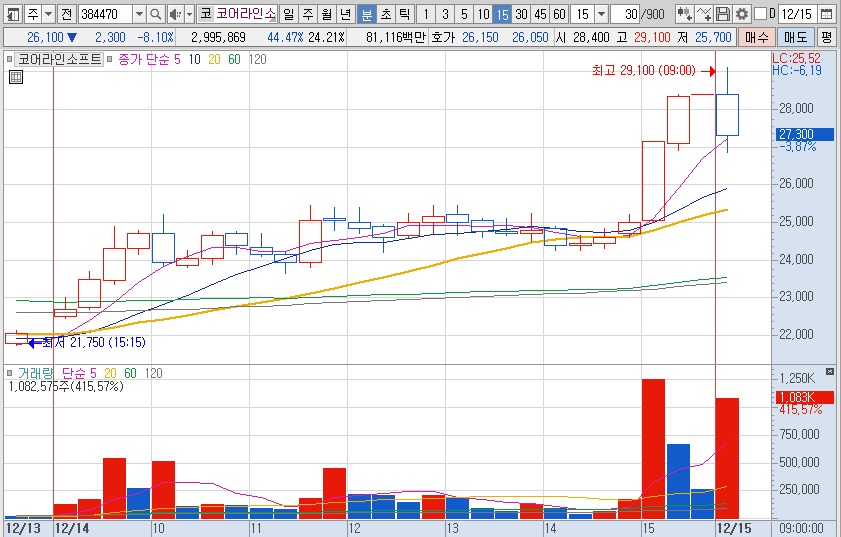Image resolution: width=841 pixels, height=537 pixels.
Task: Click the 거래량 volume panel label
Action: point(35,373)
